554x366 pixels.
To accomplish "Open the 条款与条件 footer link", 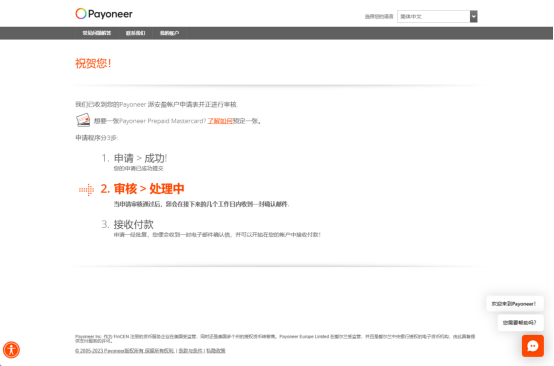I will [191, 351].
